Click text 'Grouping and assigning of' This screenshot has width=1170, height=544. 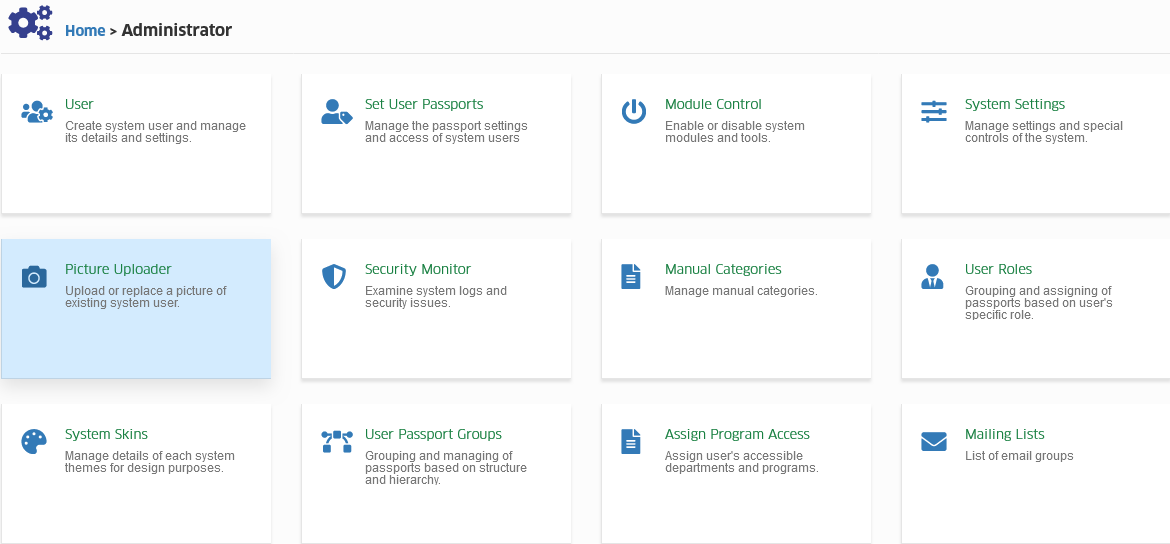(x=1038, y=291)
